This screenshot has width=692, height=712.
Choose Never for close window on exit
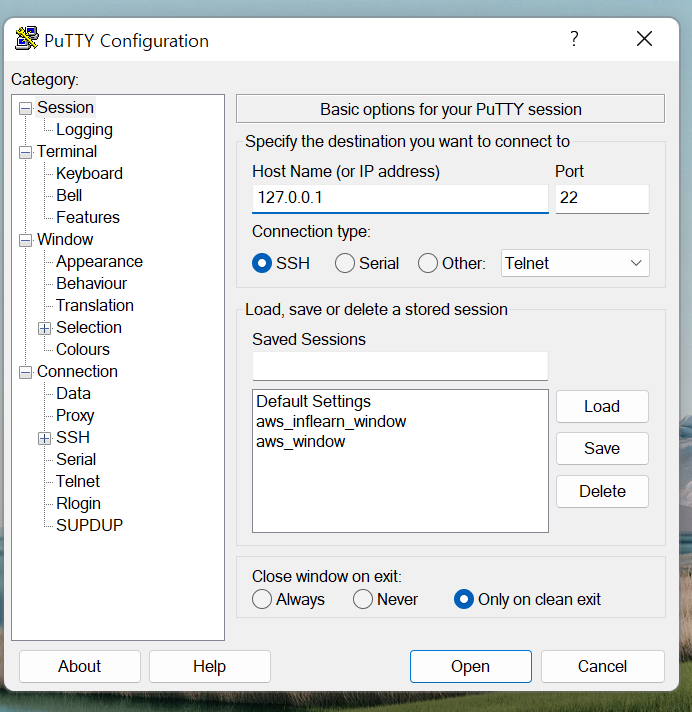363,599
